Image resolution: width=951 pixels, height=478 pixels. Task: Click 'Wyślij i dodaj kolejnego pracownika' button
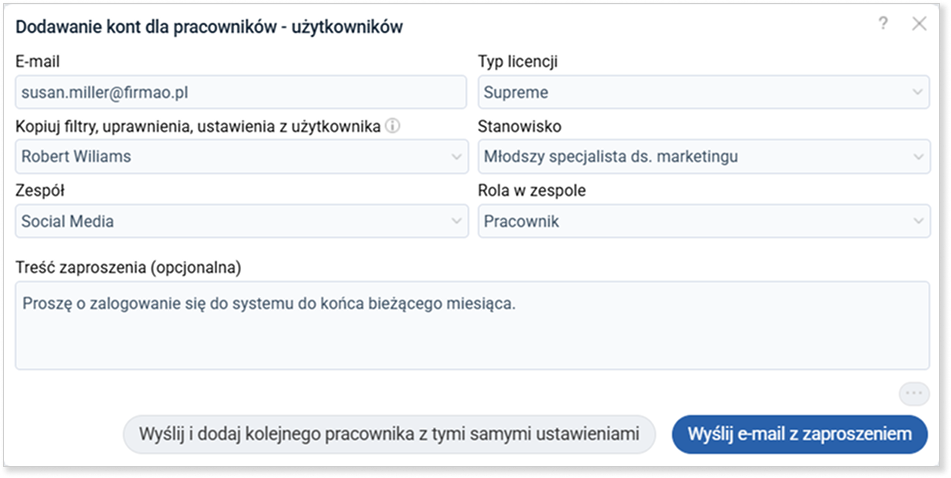point(389,434)
